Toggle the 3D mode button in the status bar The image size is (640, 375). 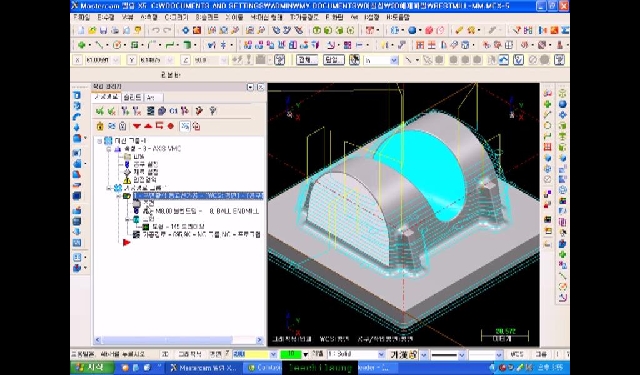coord(165,354)
